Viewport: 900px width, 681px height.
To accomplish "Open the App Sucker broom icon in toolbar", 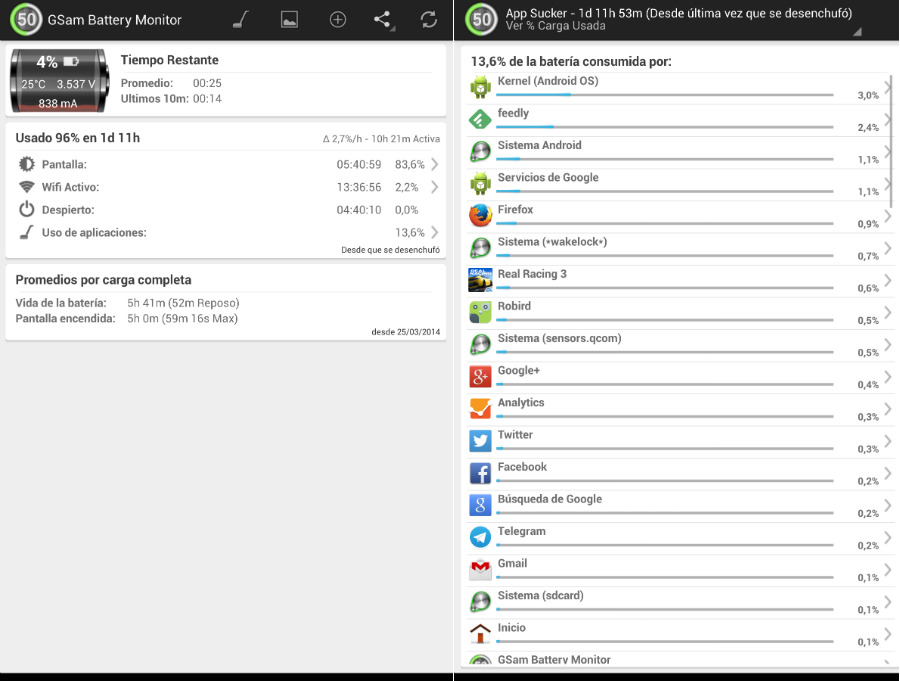I will (241, 20).
